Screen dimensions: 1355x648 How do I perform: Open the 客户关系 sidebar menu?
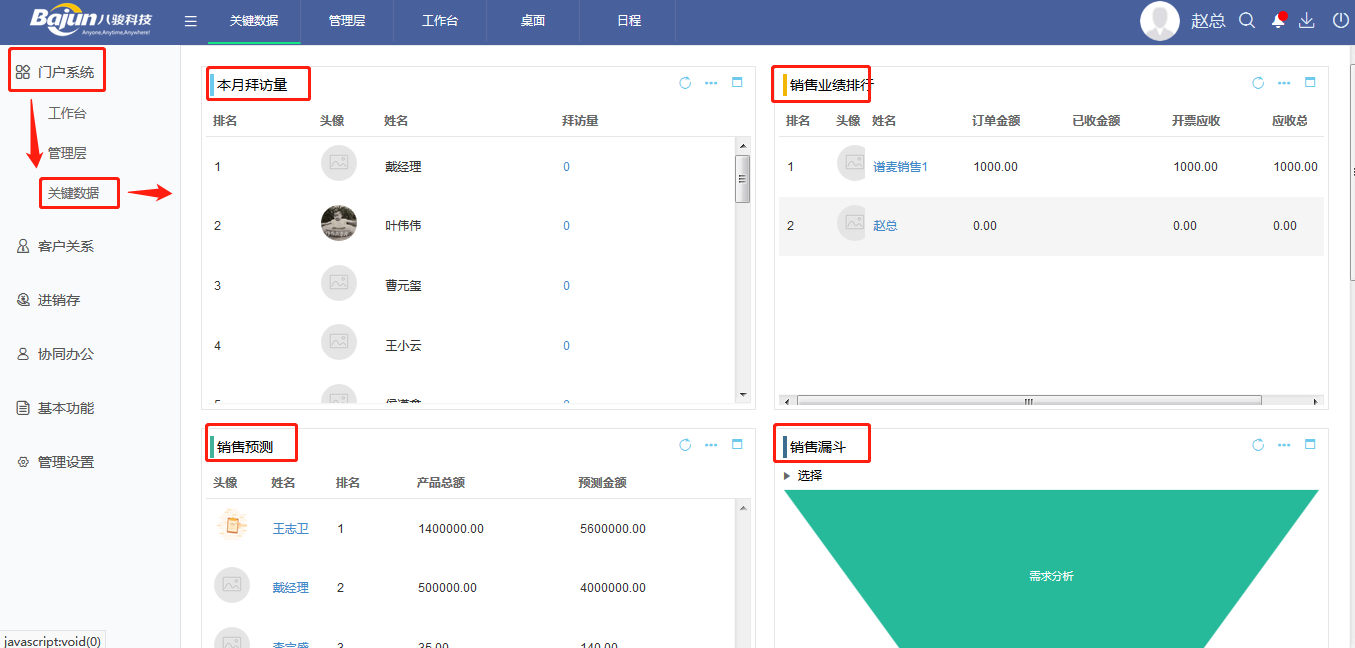pyautogui.click(x=57, y=245)
